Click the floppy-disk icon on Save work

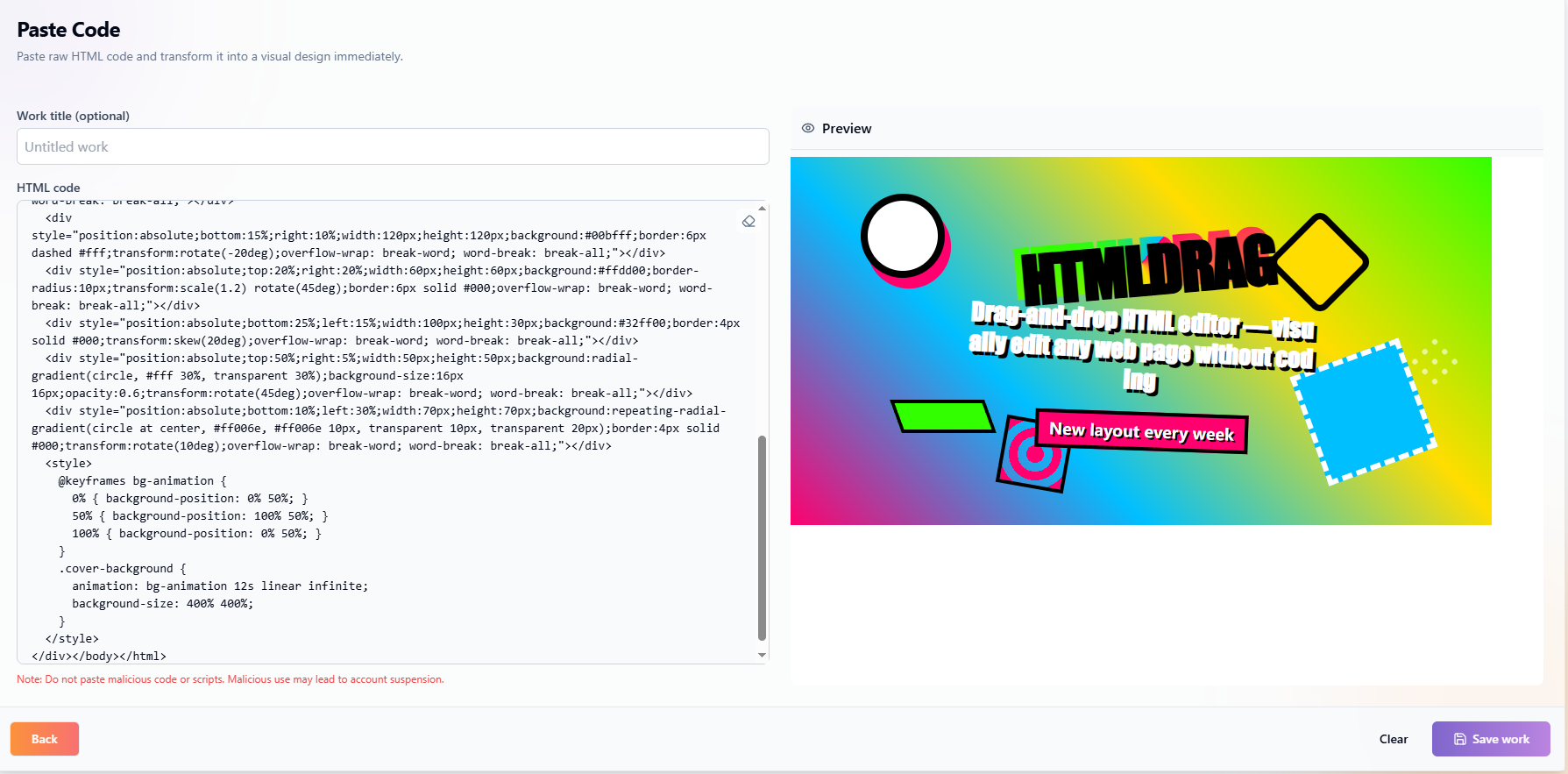[x=1459, y=739]
